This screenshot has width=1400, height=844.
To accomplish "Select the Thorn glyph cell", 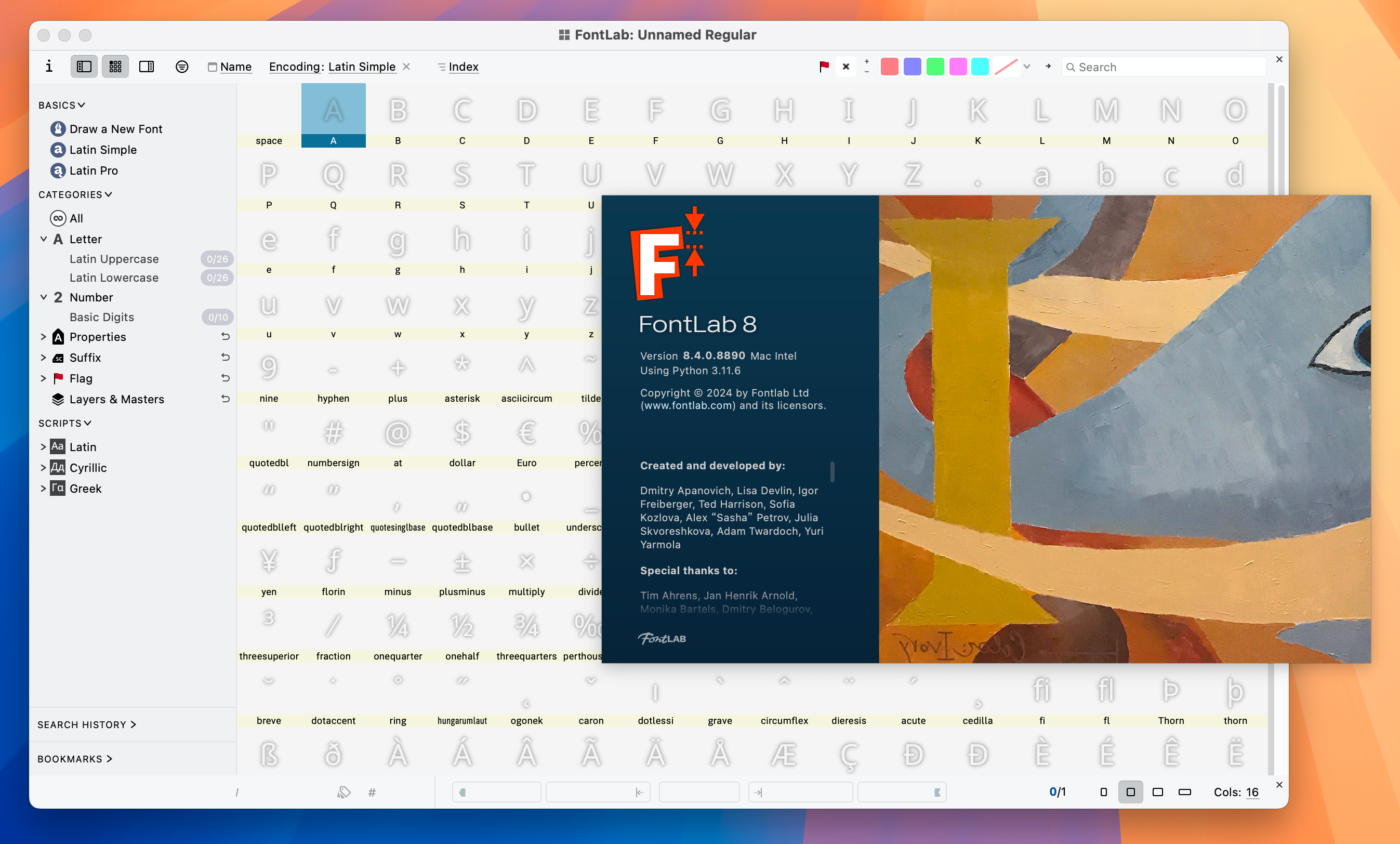I will 1171,696.
